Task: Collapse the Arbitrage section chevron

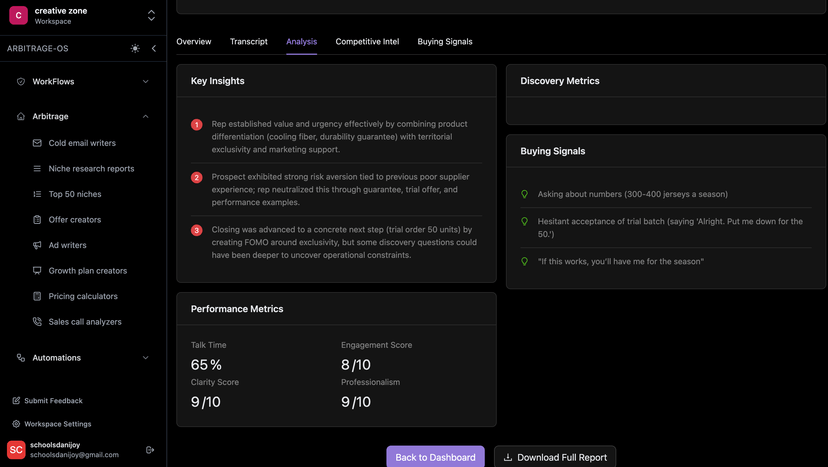Action: pos(146,116)
